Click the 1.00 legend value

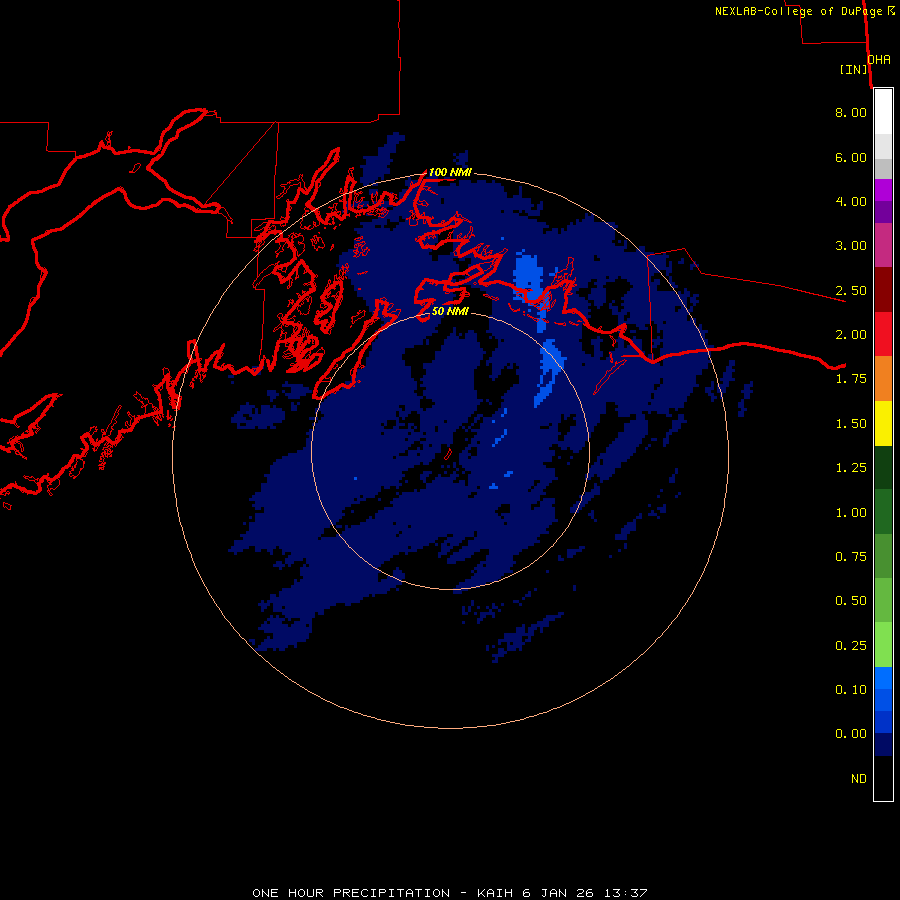click(851, 513)
